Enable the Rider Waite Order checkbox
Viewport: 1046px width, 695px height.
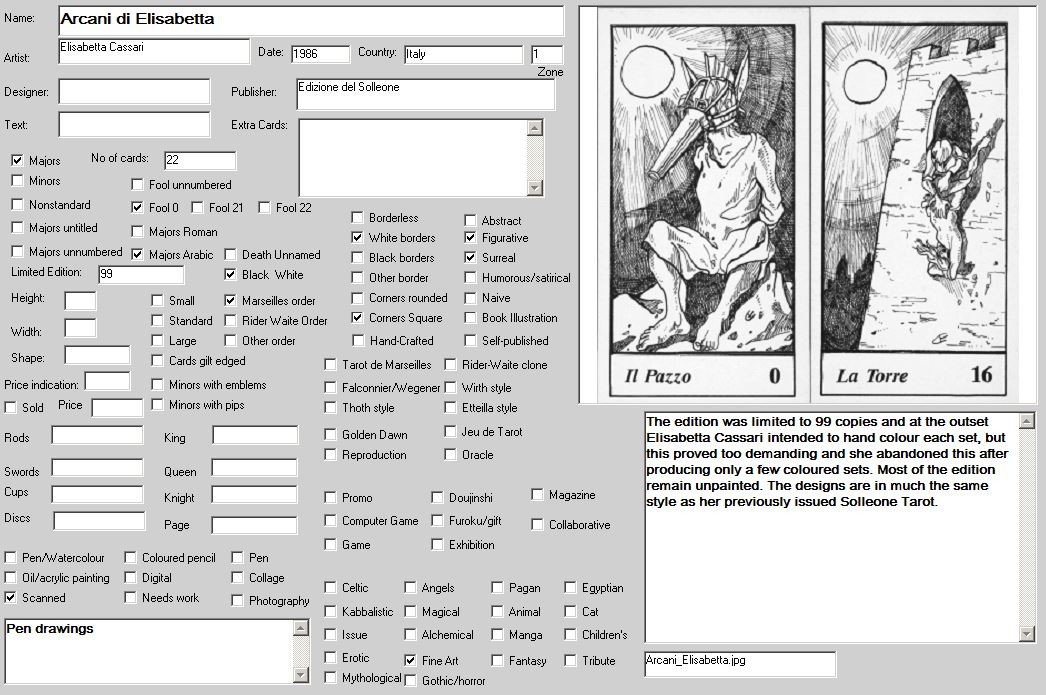point(231,321)
